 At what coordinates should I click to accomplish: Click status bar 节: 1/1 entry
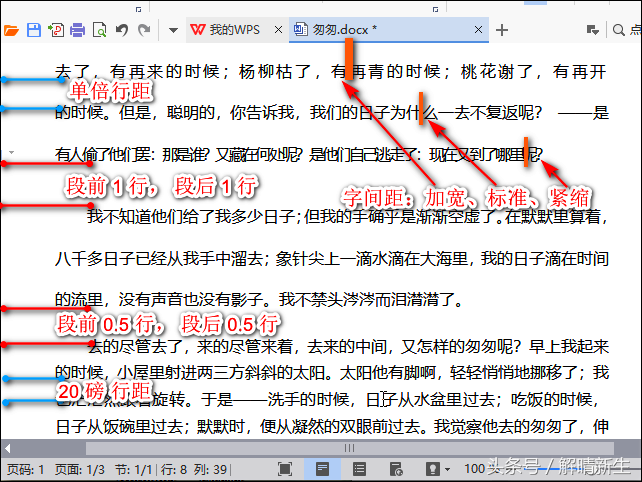click(133, 469)
